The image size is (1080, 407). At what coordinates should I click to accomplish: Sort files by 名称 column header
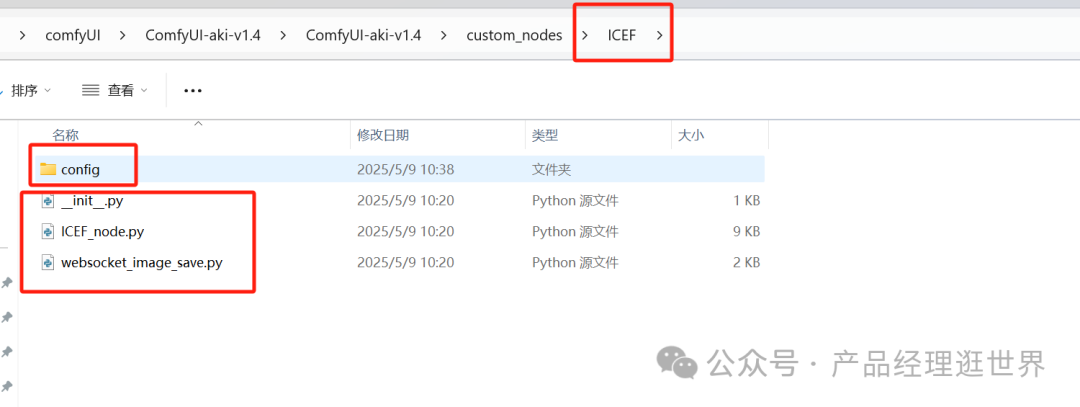[65, 136]
